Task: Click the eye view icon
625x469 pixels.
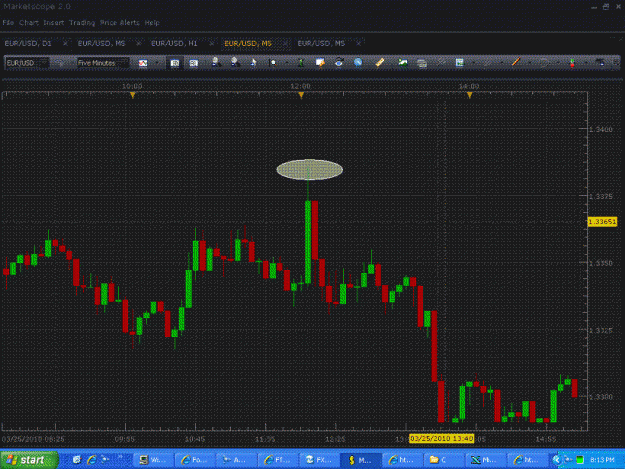Action: pos(339,62)
